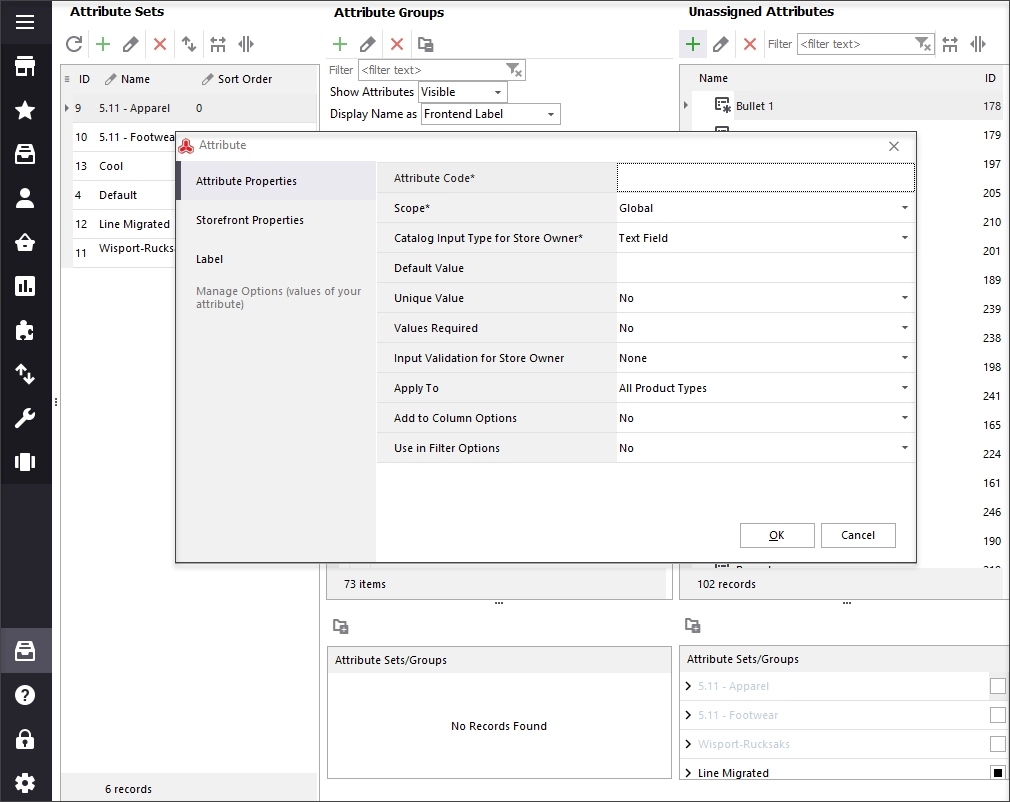Screen dimensions: 1010x802
Task: Click the Default Value input field
Action: (x=765, y=268)
